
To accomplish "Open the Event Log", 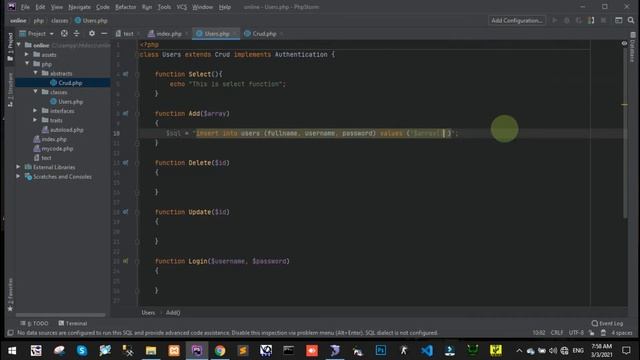I will point(607,323).
